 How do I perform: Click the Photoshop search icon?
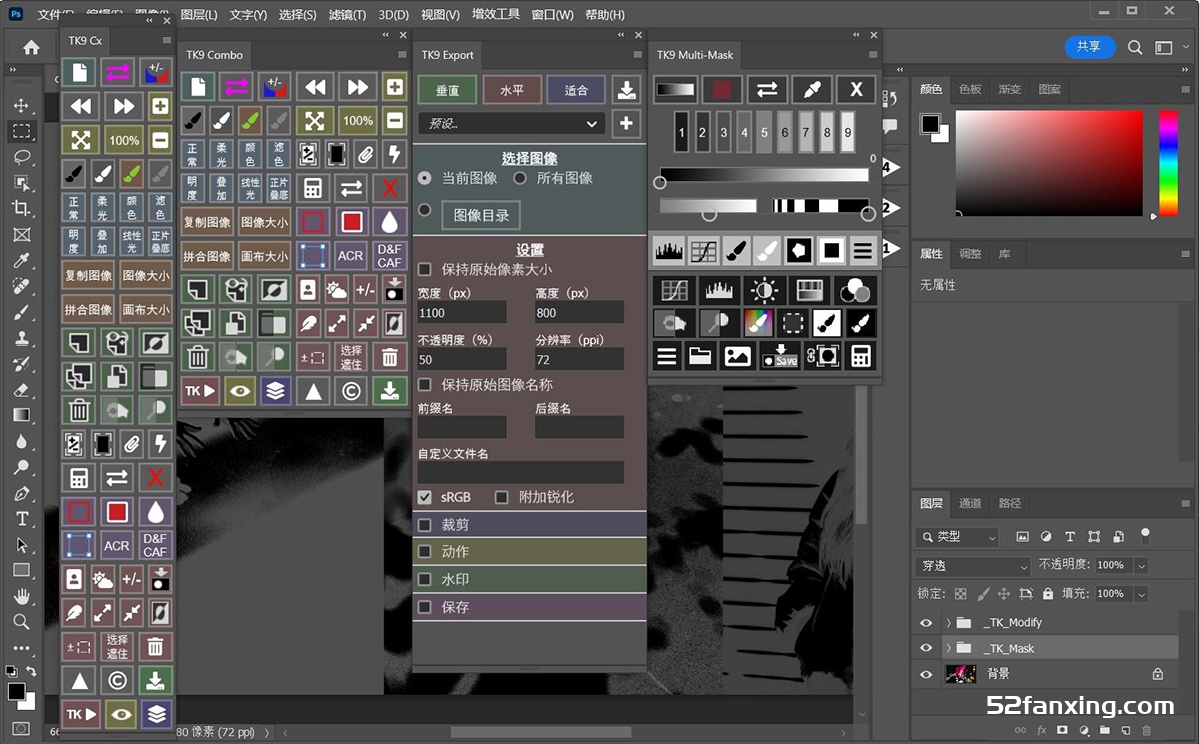1135,47
